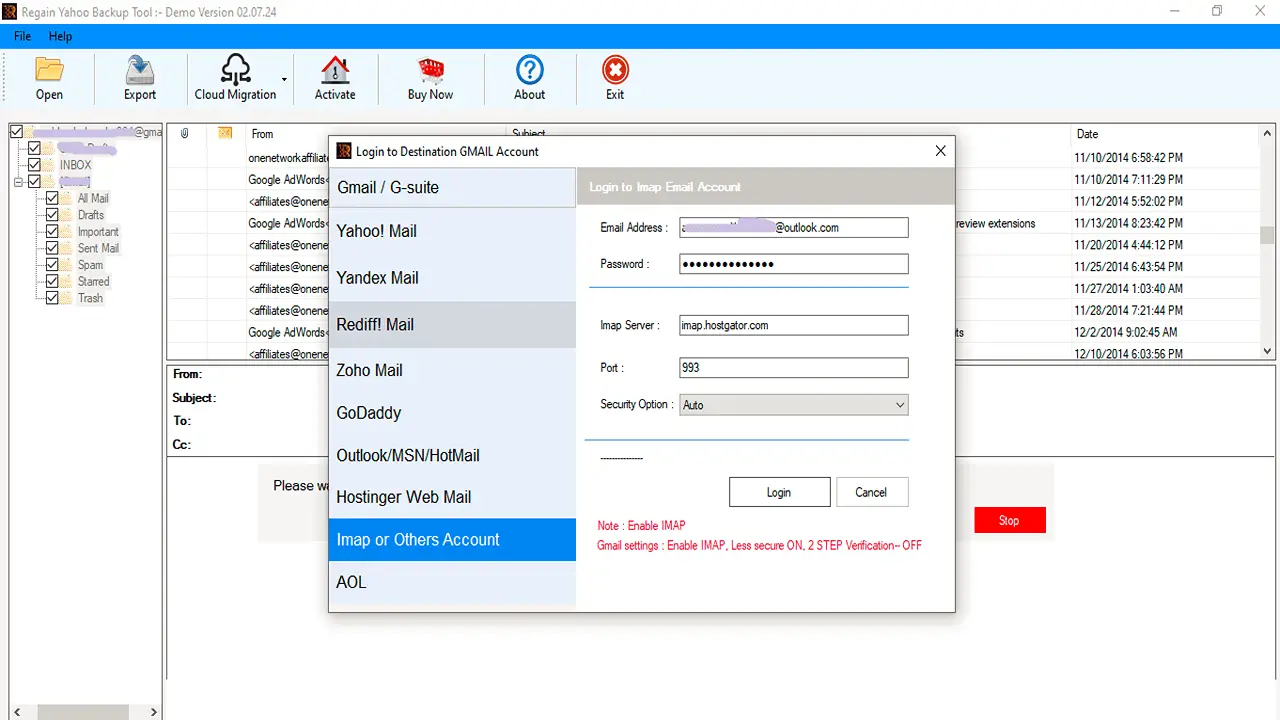The image size is (1280, 720).
Task: Open the Help menu
Action: click(x=60, y=36)
